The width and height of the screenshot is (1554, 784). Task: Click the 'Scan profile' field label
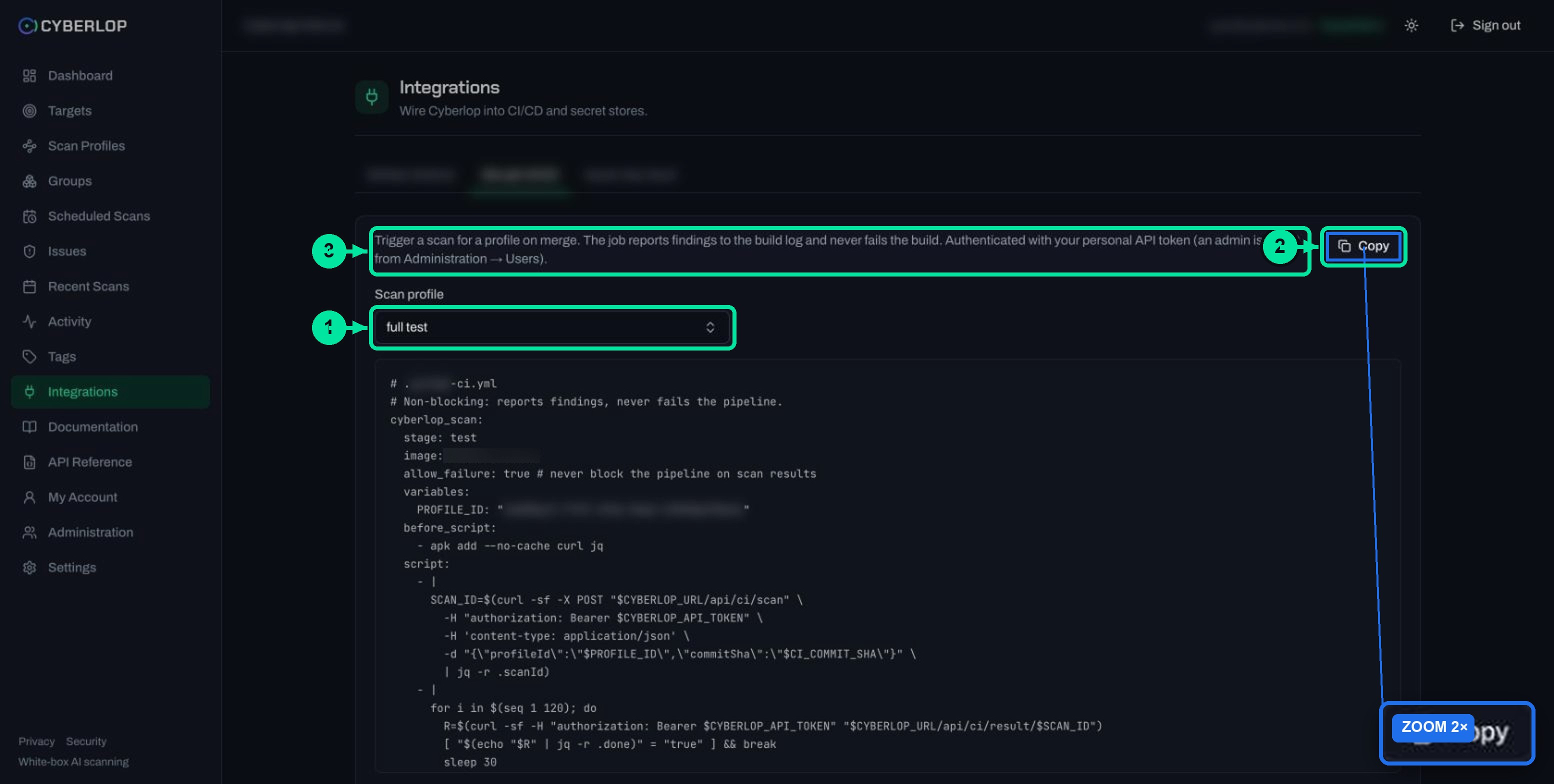pyautogui.click(x=409, y=294)
